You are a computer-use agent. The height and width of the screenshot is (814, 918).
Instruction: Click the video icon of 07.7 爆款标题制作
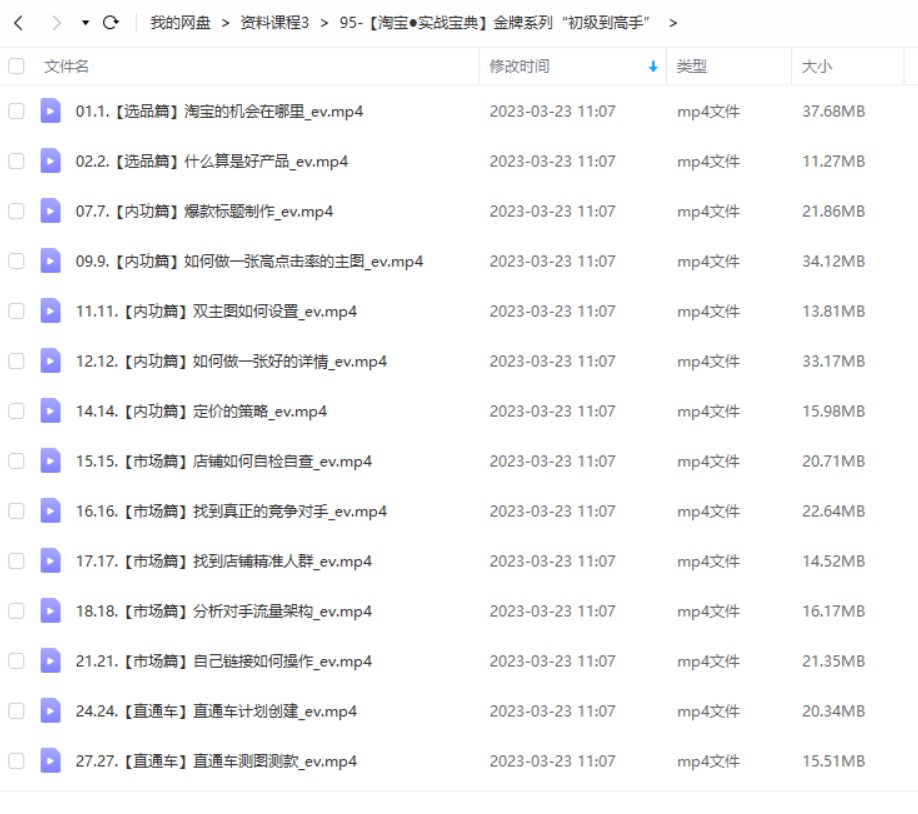pos(50,211)
